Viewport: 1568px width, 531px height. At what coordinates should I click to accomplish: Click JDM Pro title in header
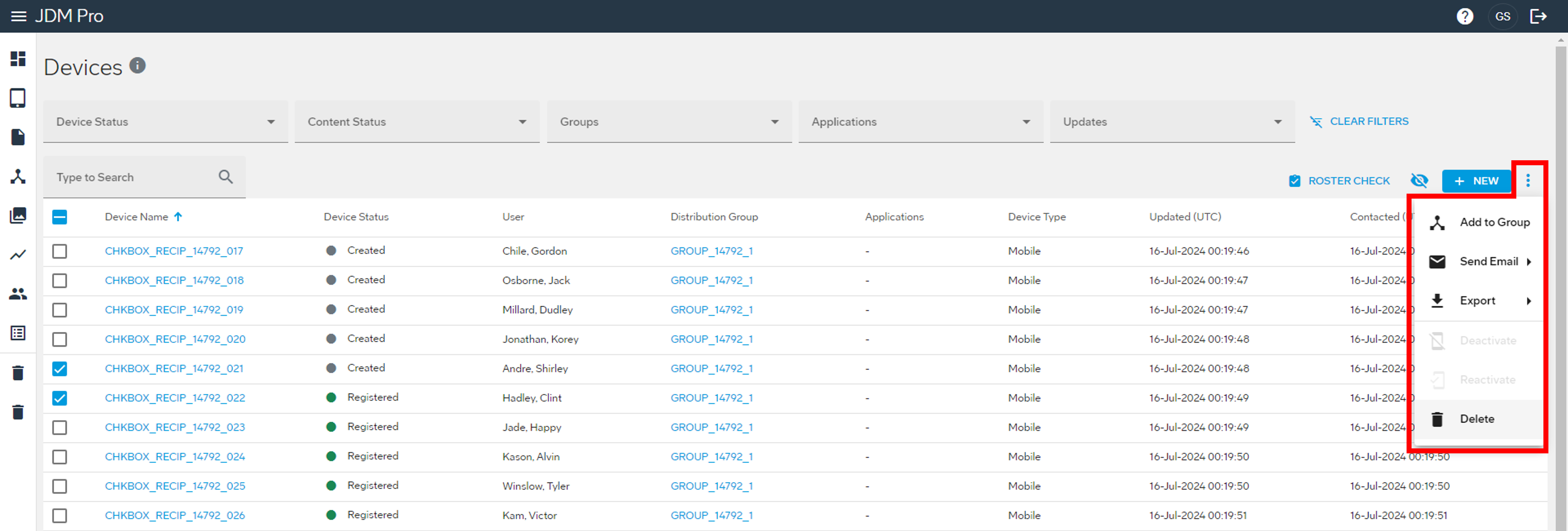[69, 16]
